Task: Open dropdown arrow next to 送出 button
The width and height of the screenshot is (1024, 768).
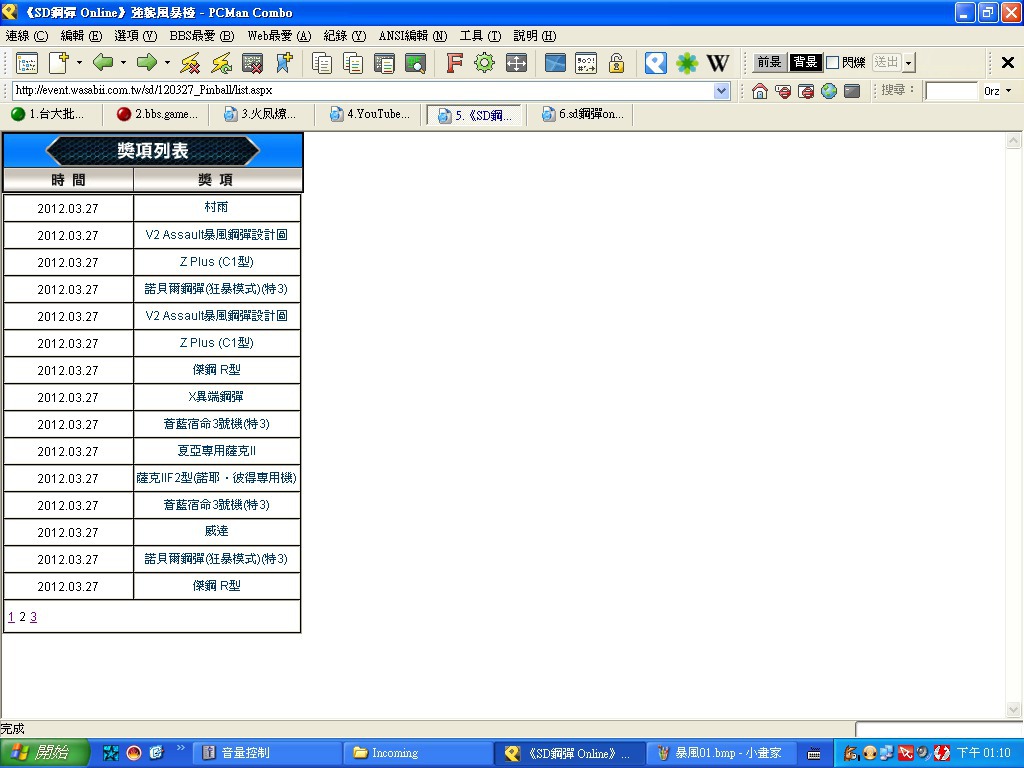Action: pos(908,63)
